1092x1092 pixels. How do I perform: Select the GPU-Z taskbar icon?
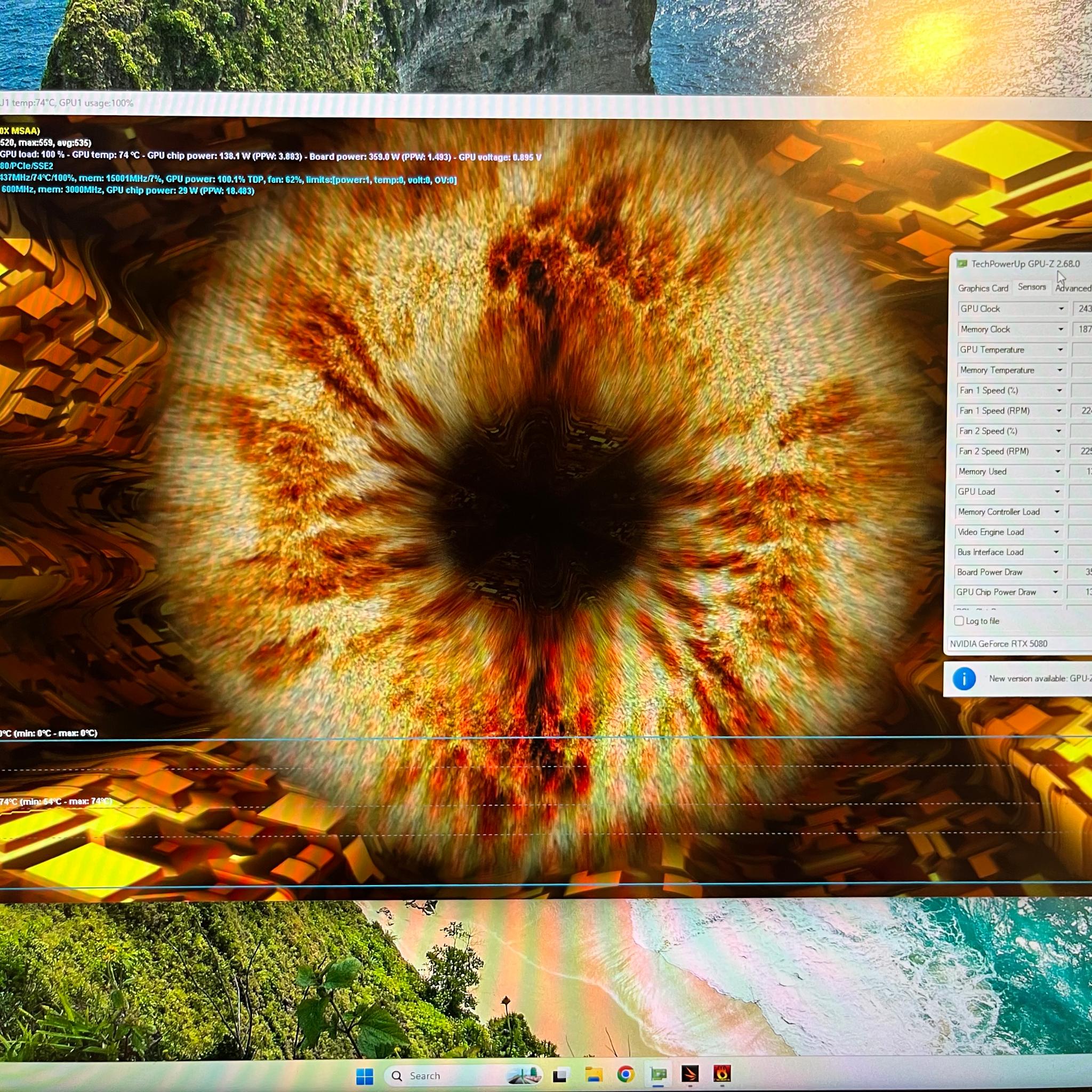click(x=659, y=1073)
